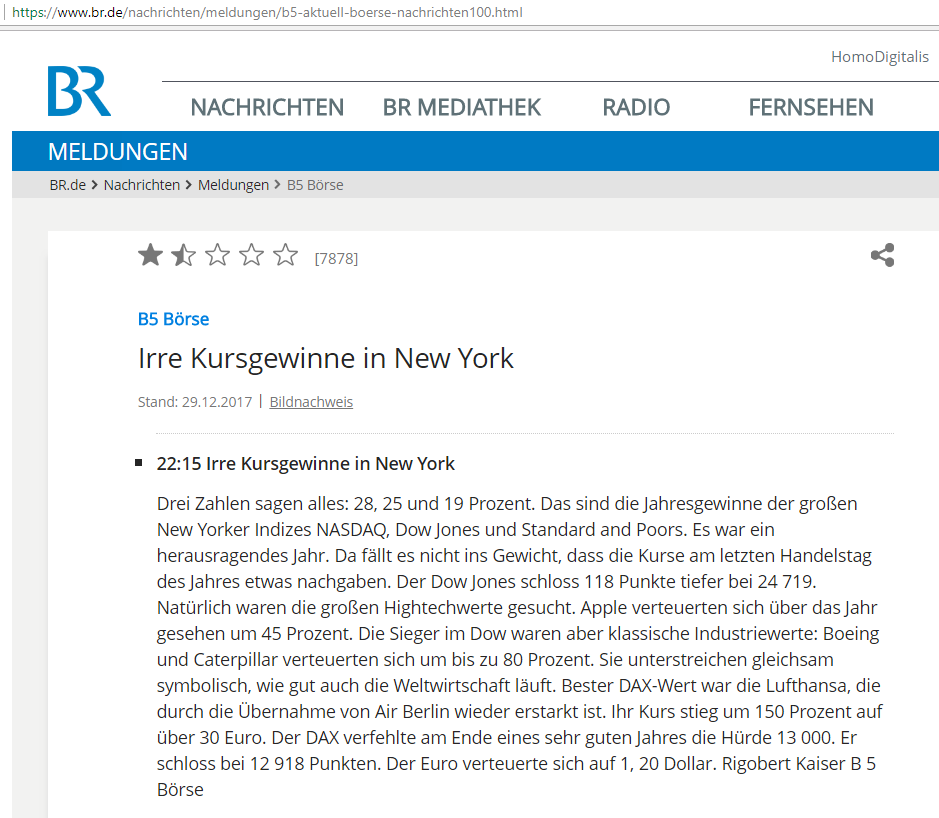The image size is (939, 818).
Task: Select the fourth rating star
Action: 251,255
